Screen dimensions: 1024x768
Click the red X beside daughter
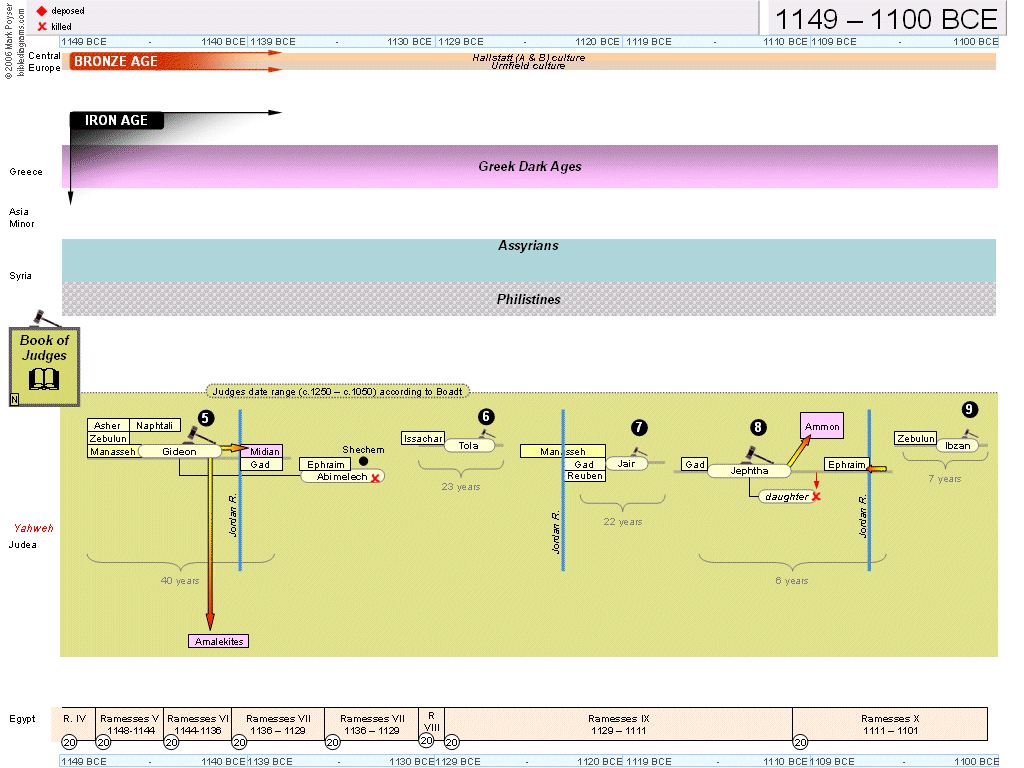816,496
